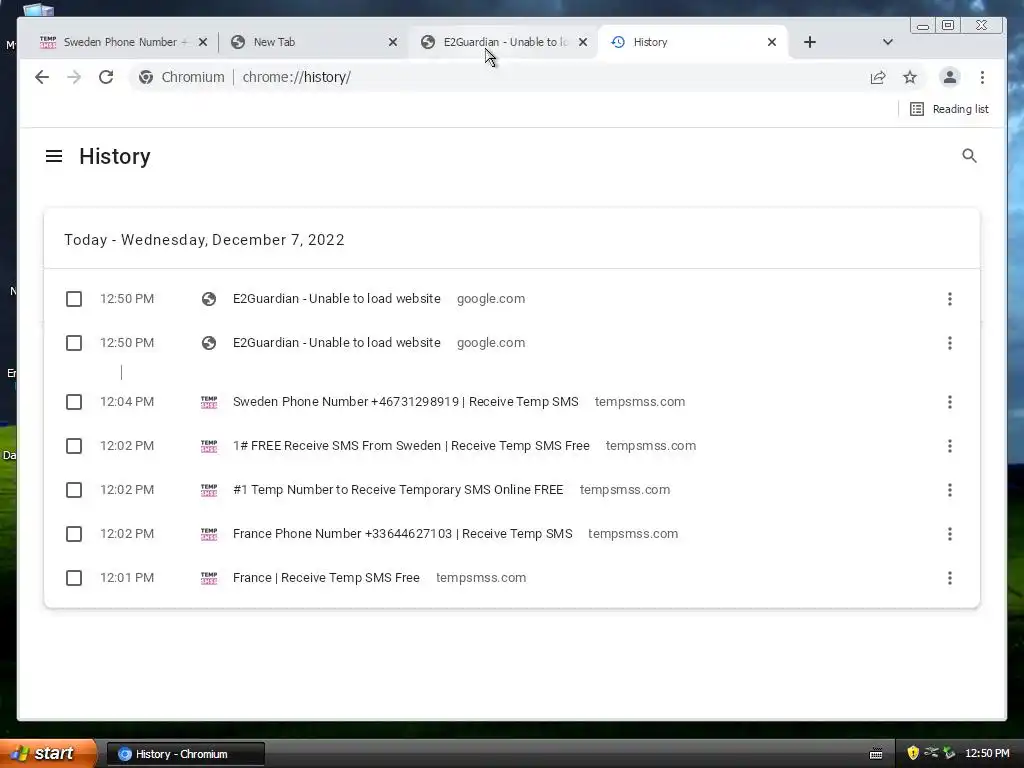Click the safely remove hardware tray icon
1024x768 pixels.
pos(949,753)
